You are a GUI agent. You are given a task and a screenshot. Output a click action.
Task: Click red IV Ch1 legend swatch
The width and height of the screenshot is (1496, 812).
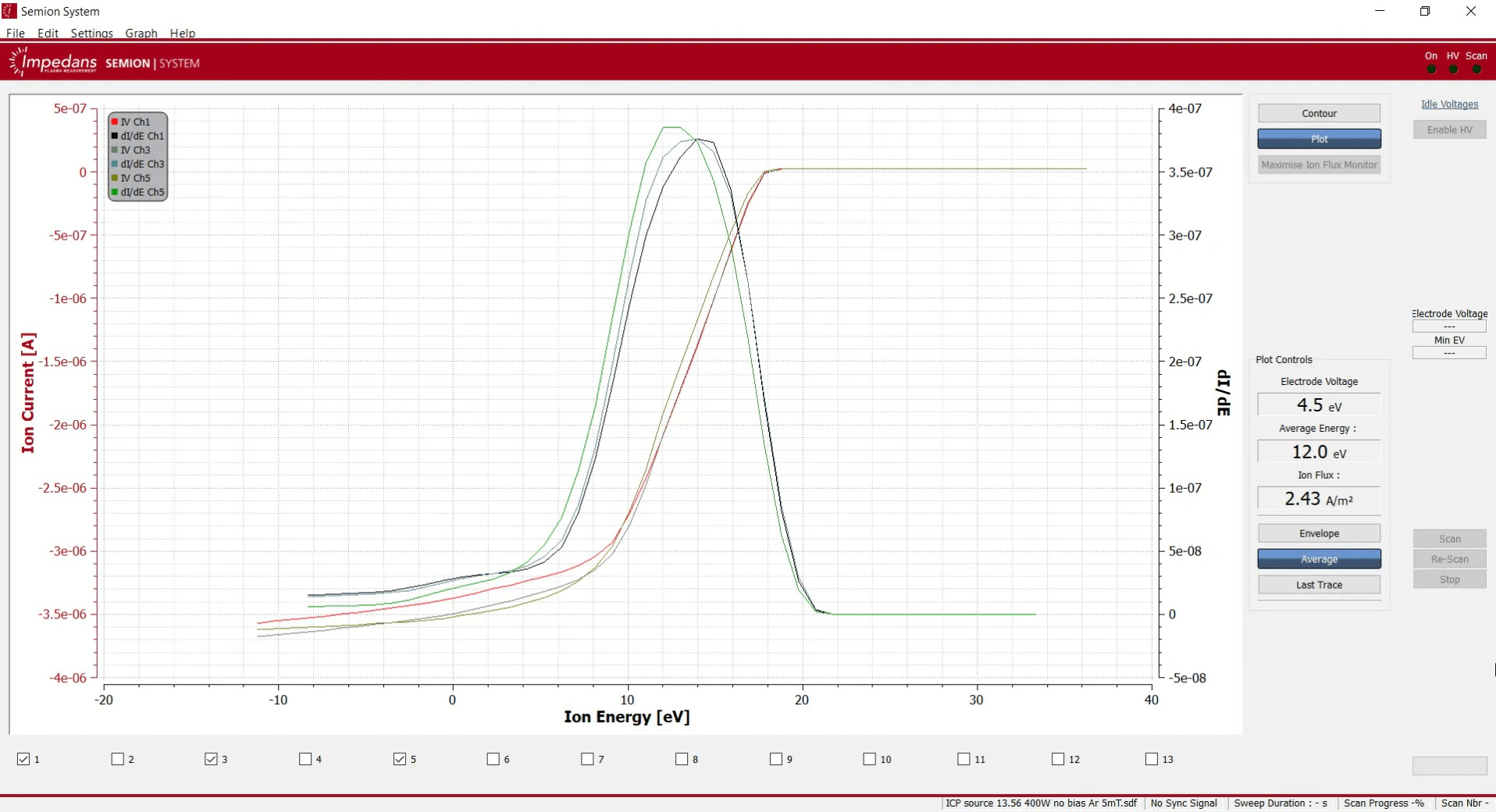tap(115, 122)
